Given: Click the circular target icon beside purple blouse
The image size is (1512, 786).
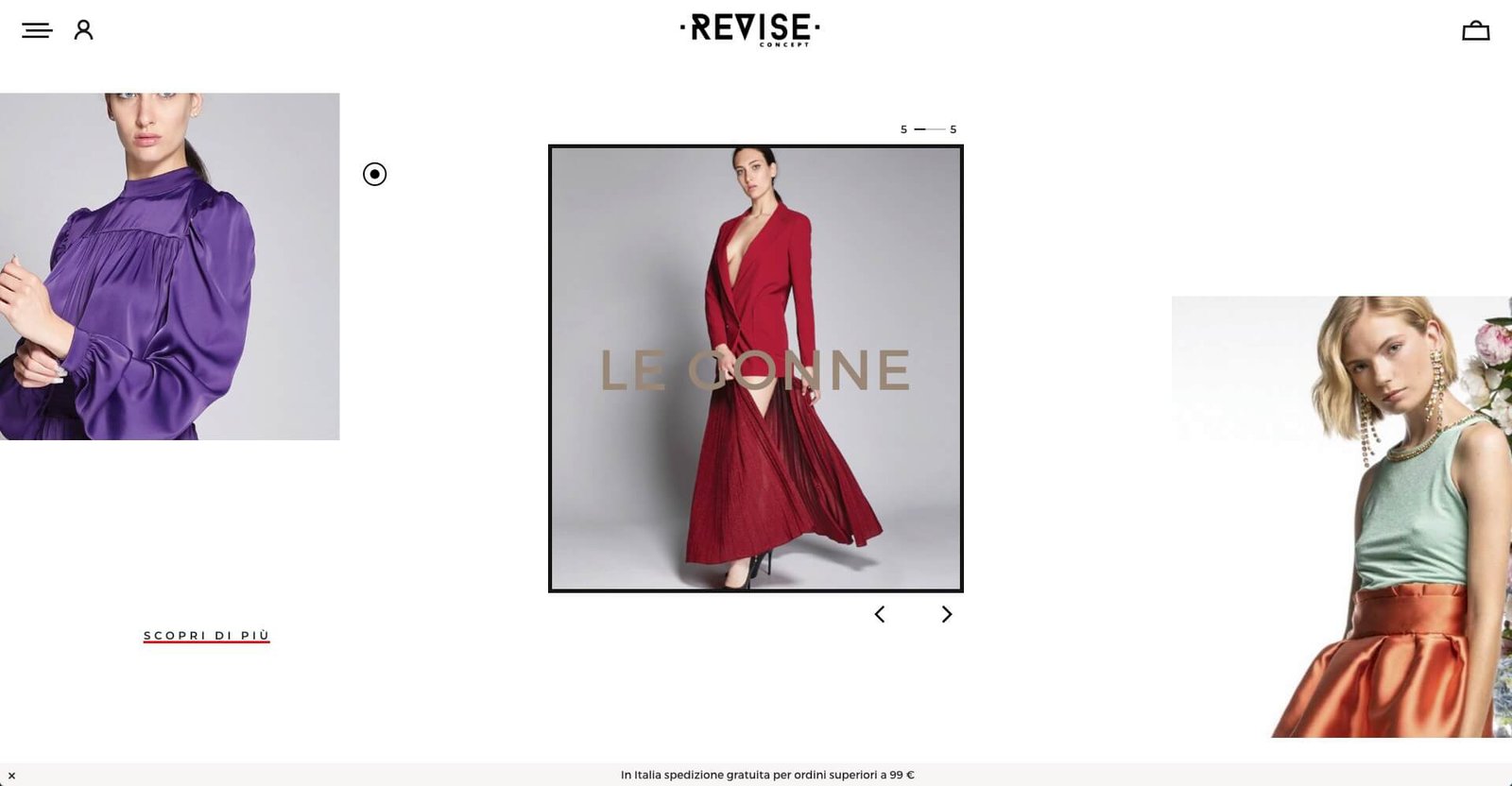Looking at the screenshot, I should (x=375, y=174).
